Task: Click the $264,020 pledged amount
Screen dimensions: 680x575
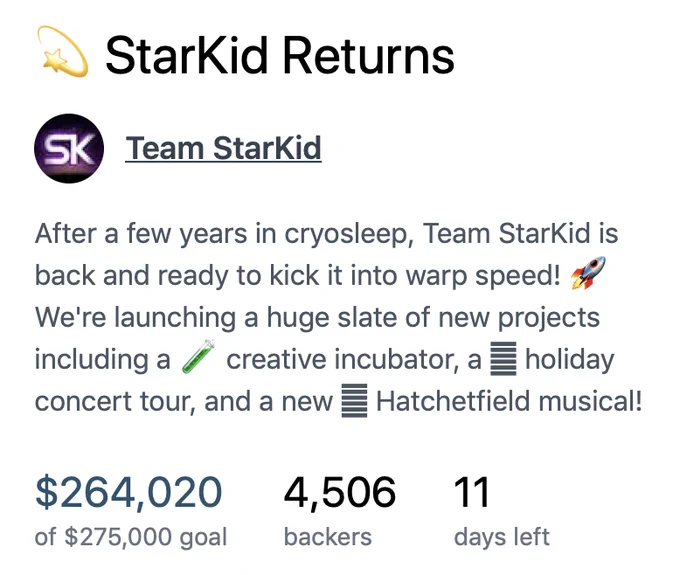Action: tap(128, 492)
